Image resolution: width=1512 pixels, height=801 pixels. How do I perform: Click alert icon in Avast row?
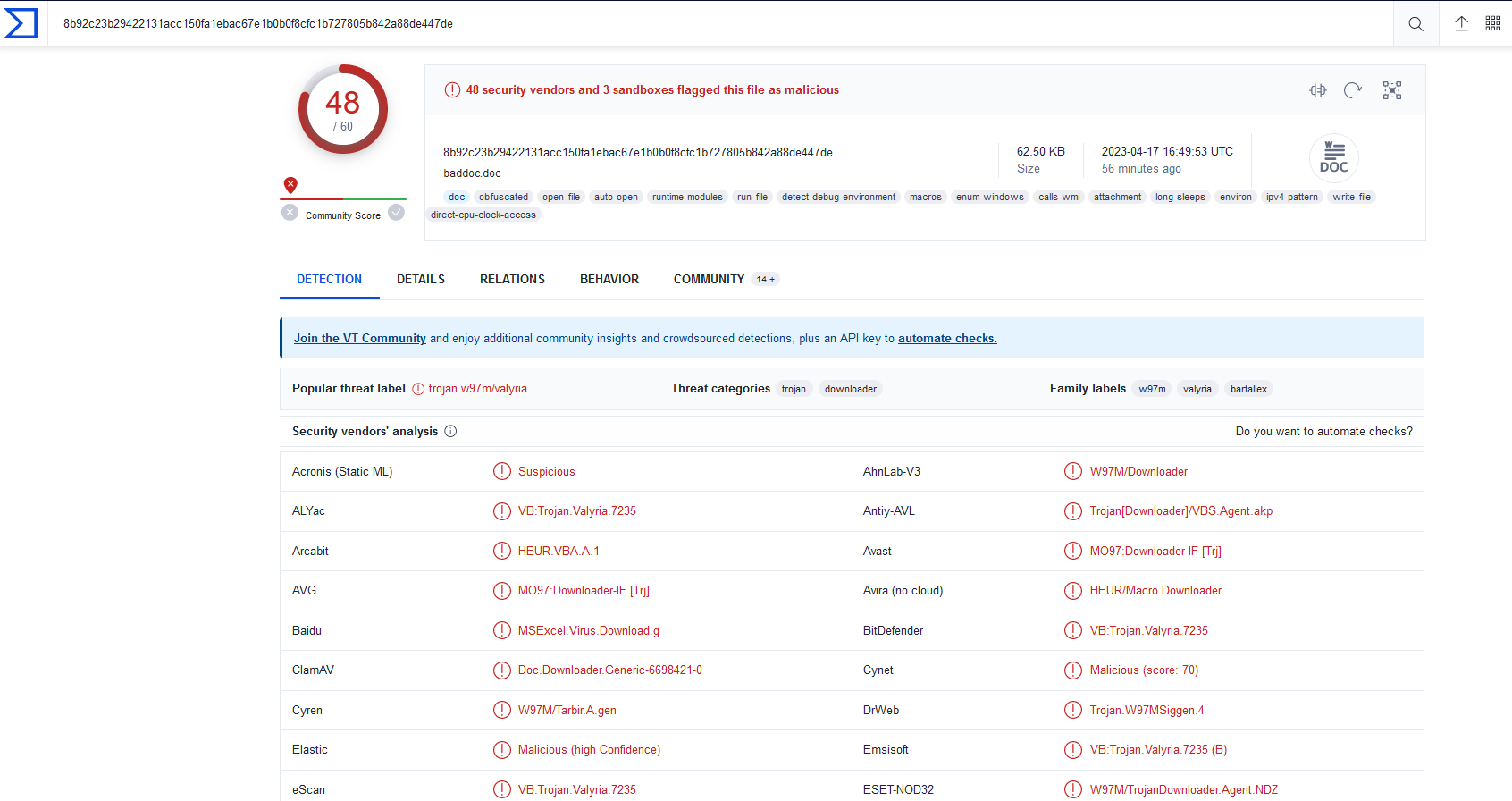1073,551
